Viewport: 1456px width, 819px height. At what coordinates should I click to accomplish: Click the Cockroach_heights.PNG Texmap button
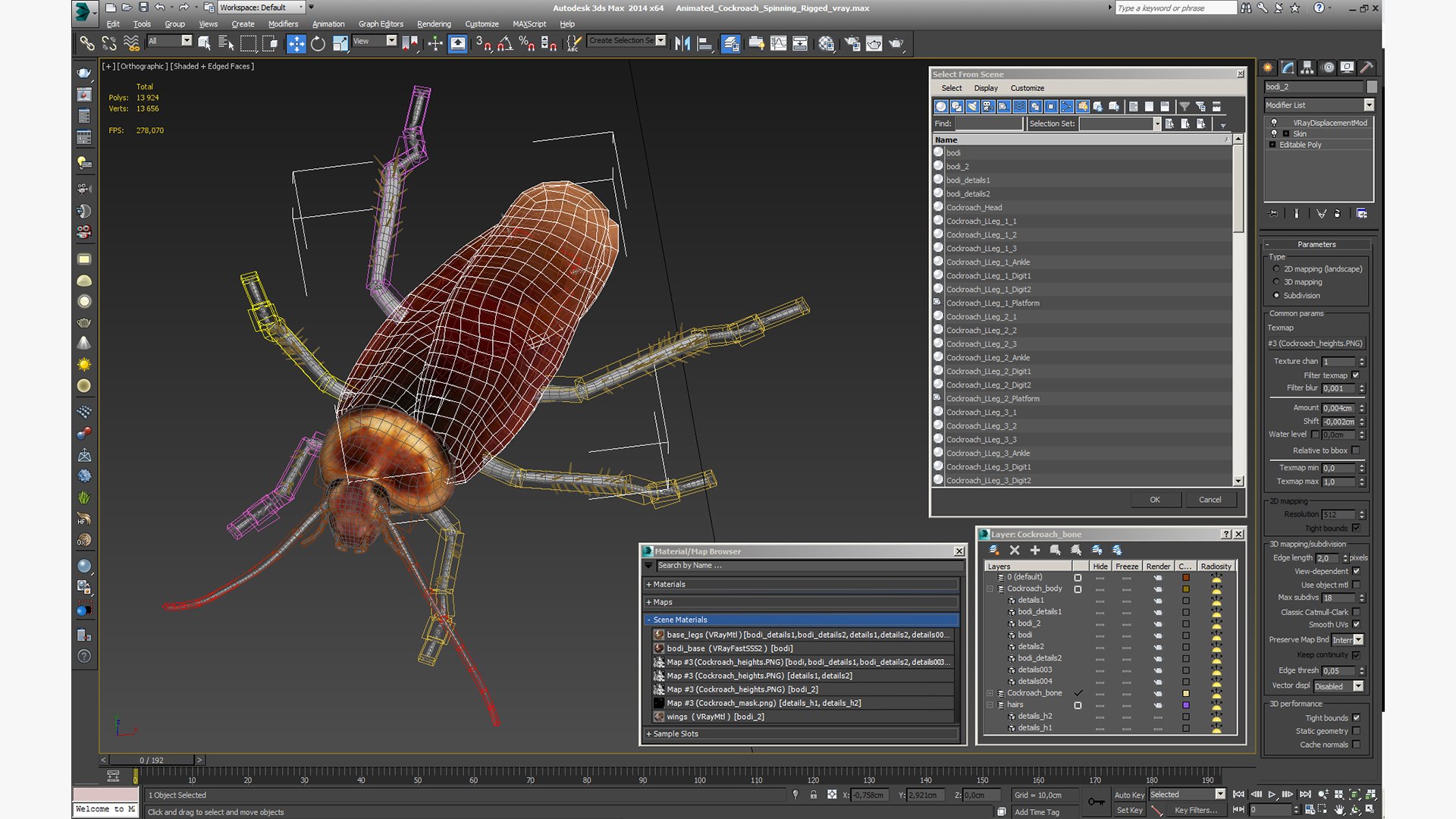[x=1316, y=344]
